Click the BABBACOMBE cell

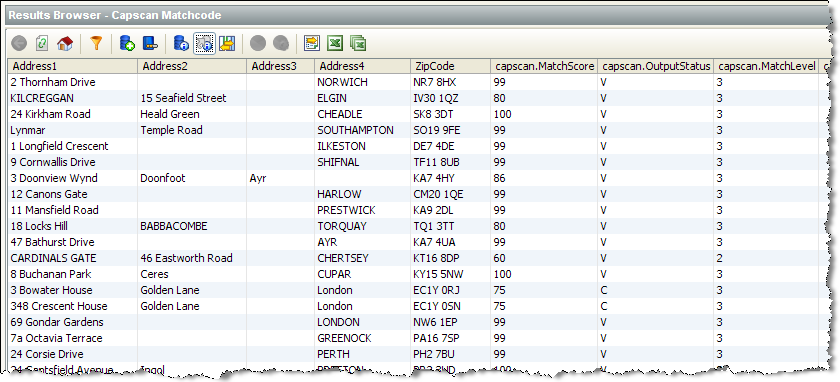pos(192,226)
